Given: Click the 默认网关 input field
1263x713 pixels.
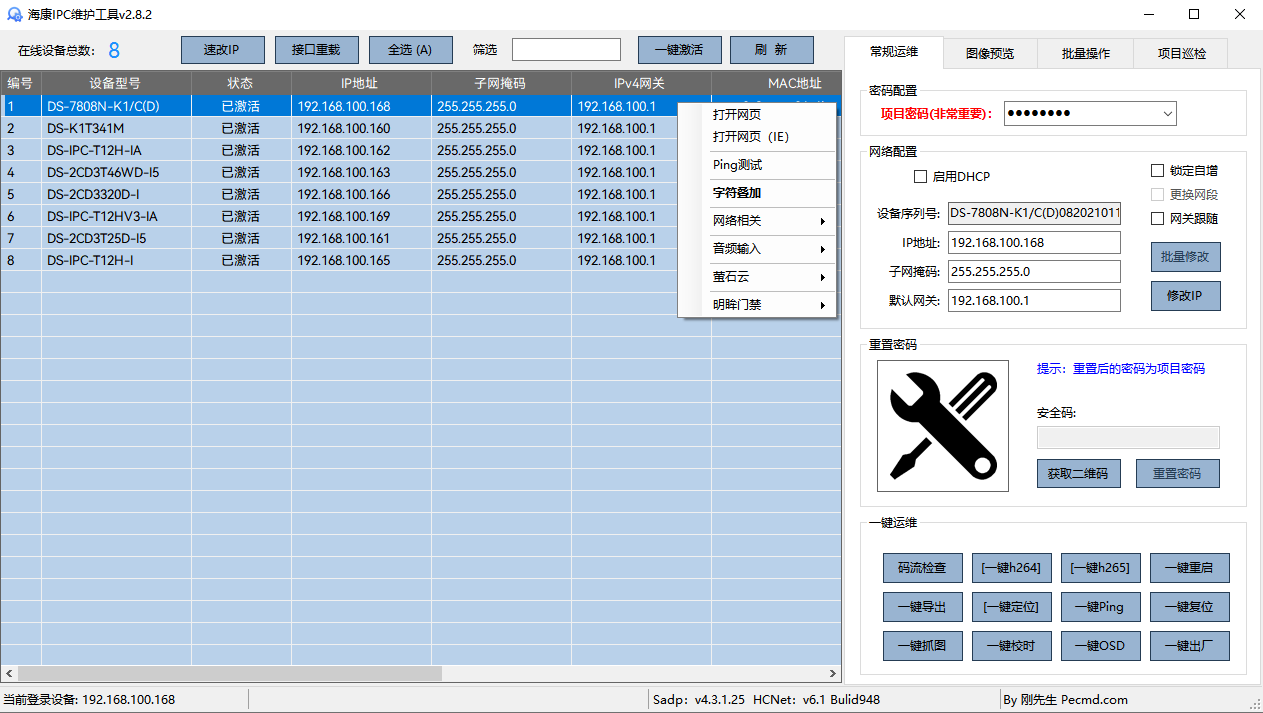Looking at the screenshot, I should click(1035, 300).
